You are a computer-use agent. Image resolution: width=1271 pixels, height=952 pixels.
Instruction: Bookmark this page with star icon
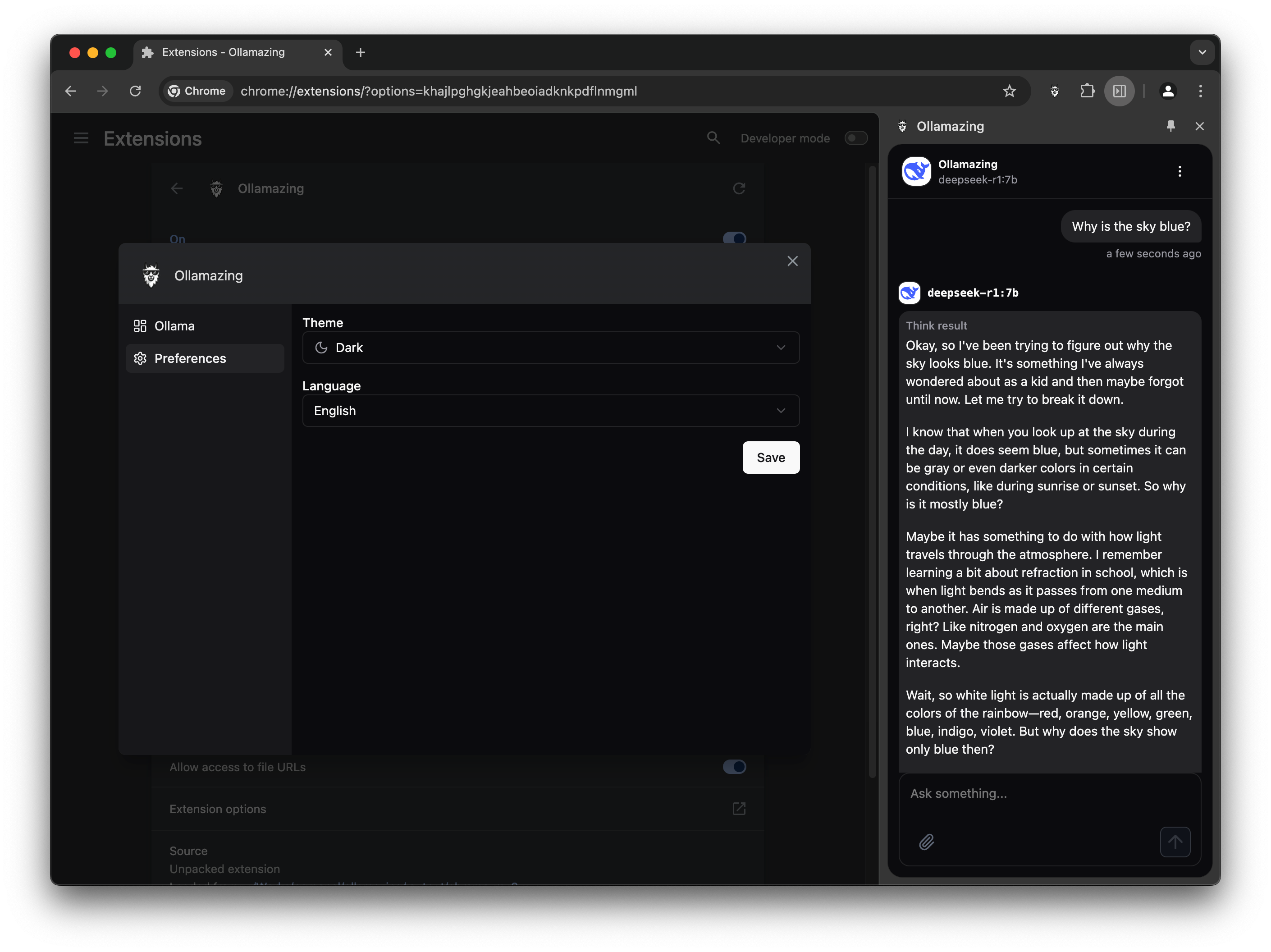pyautogui.click(x=1009, y=91)
